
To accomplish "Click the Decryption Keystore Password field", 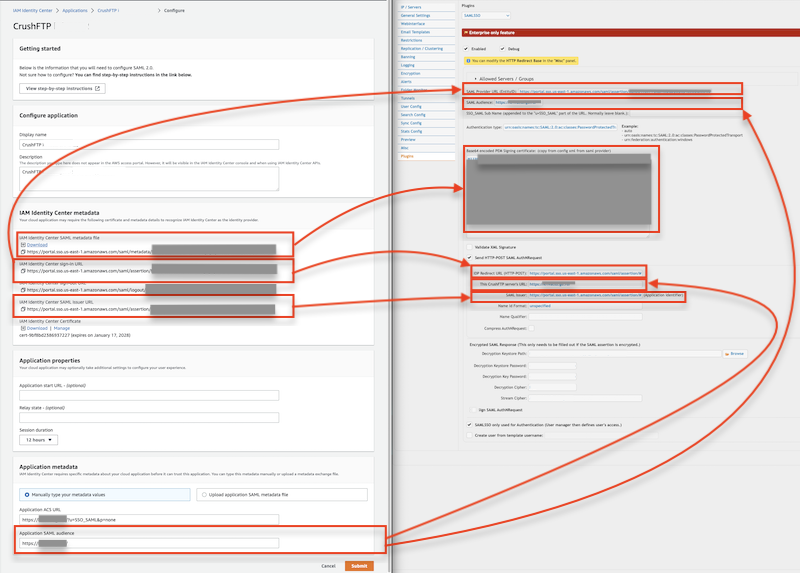I will pyautogui.click(x=553, y=366).
